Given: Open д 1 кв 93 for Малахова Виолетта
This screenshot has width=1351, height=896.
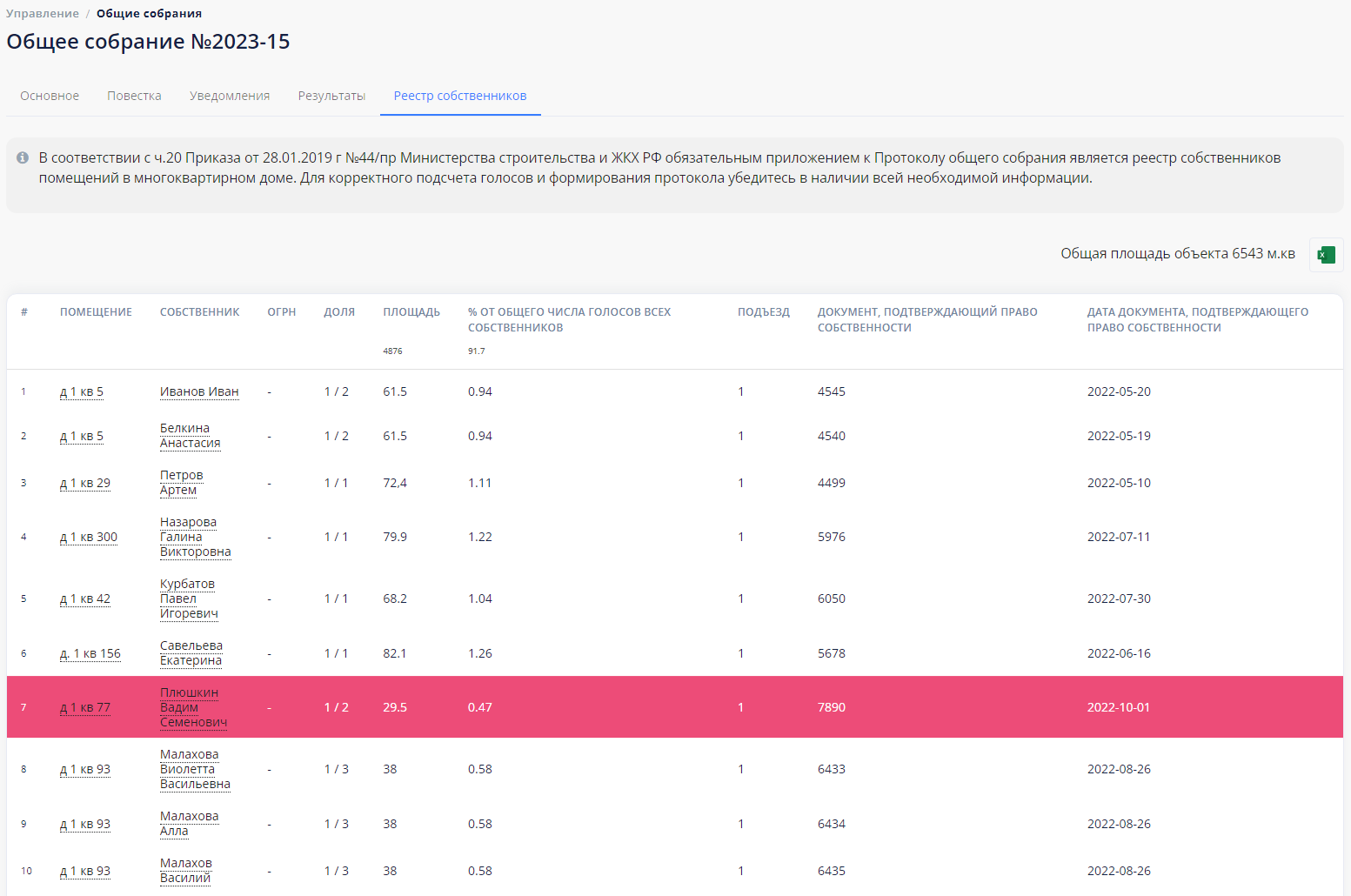Looking at the screenshot, I should tap(85, 769).
